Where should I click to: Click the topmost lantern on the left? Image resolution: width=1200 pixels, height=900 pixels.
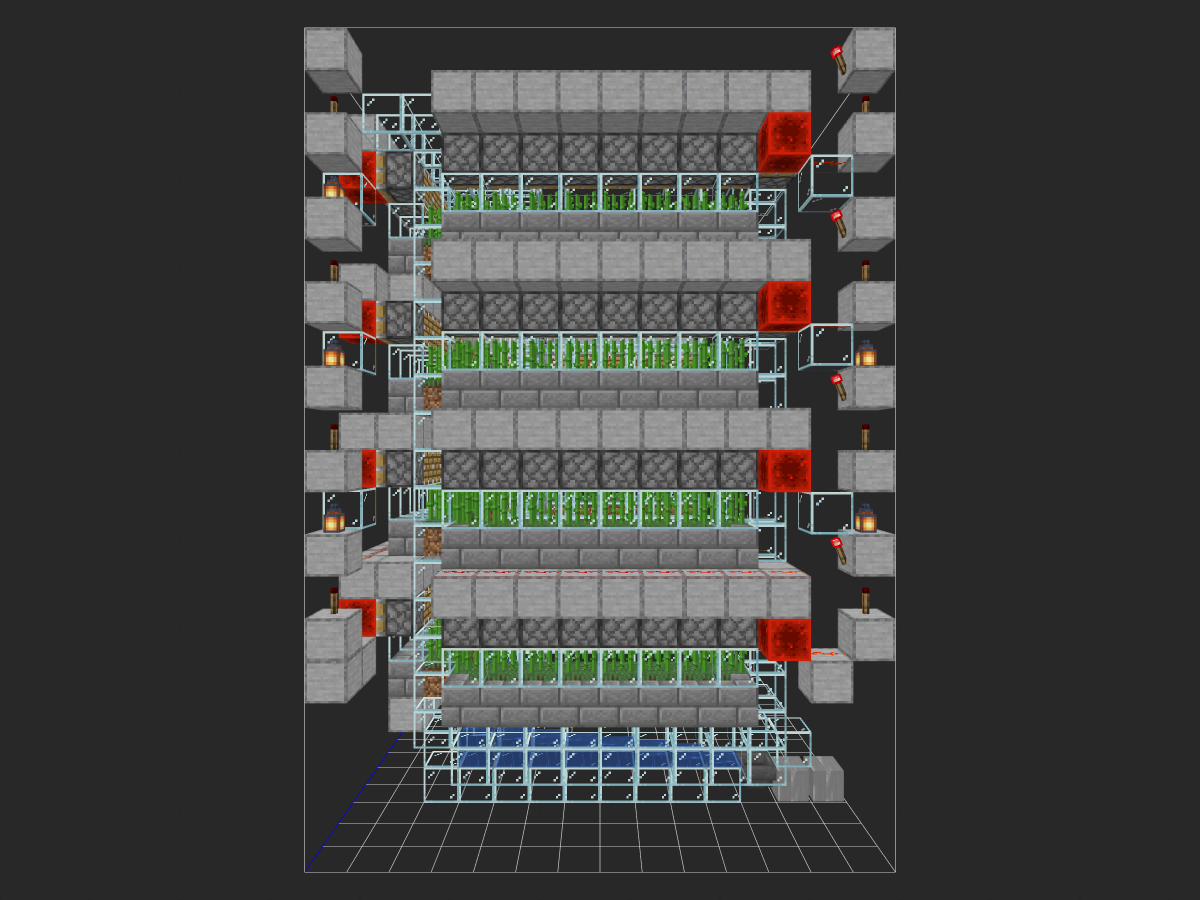point(331,188)
